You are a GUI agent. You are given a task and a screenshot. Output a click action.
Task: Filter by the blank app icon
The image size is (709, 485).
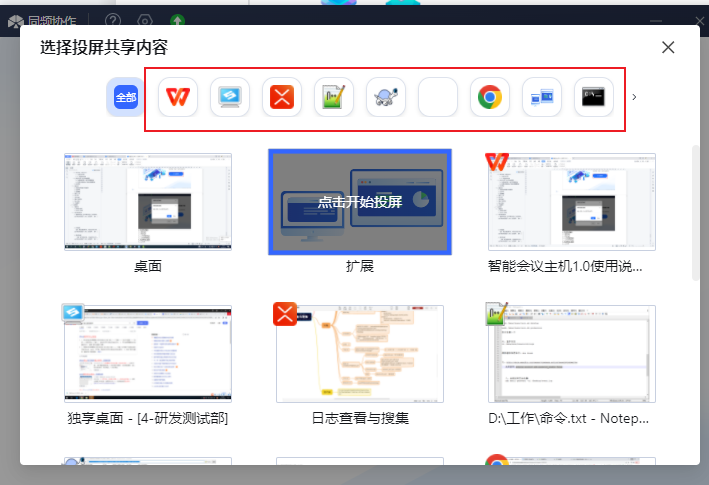point(438,97)
